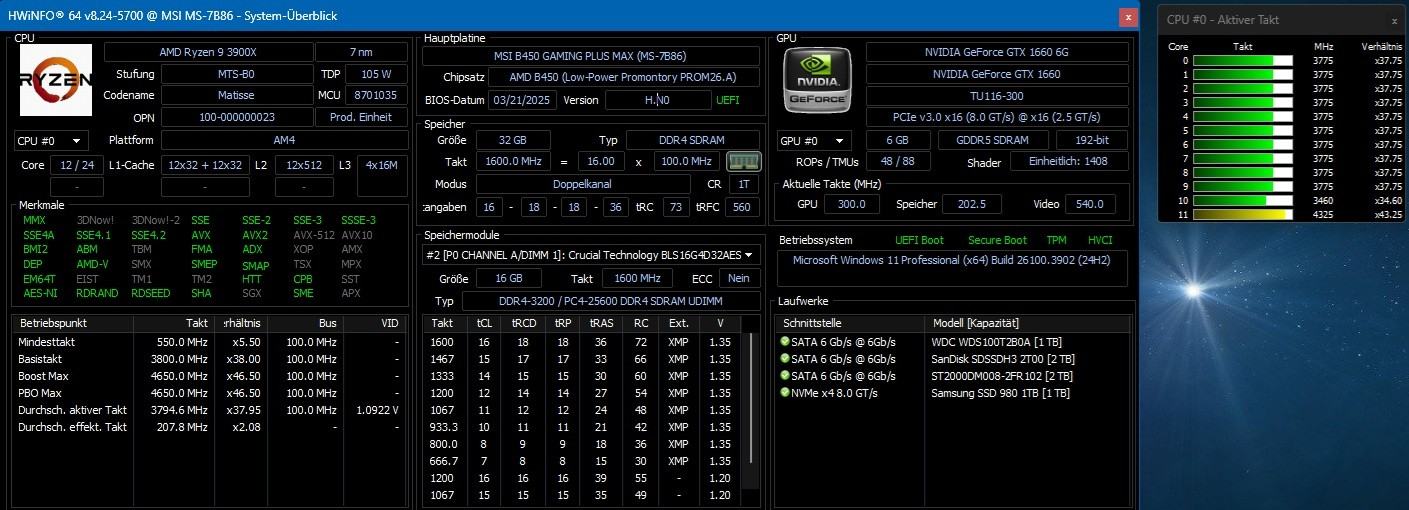The width and height of the screenshot is (1409, 510).
Task: Click the RDSEED feature flag
Action: coord(150,293)
